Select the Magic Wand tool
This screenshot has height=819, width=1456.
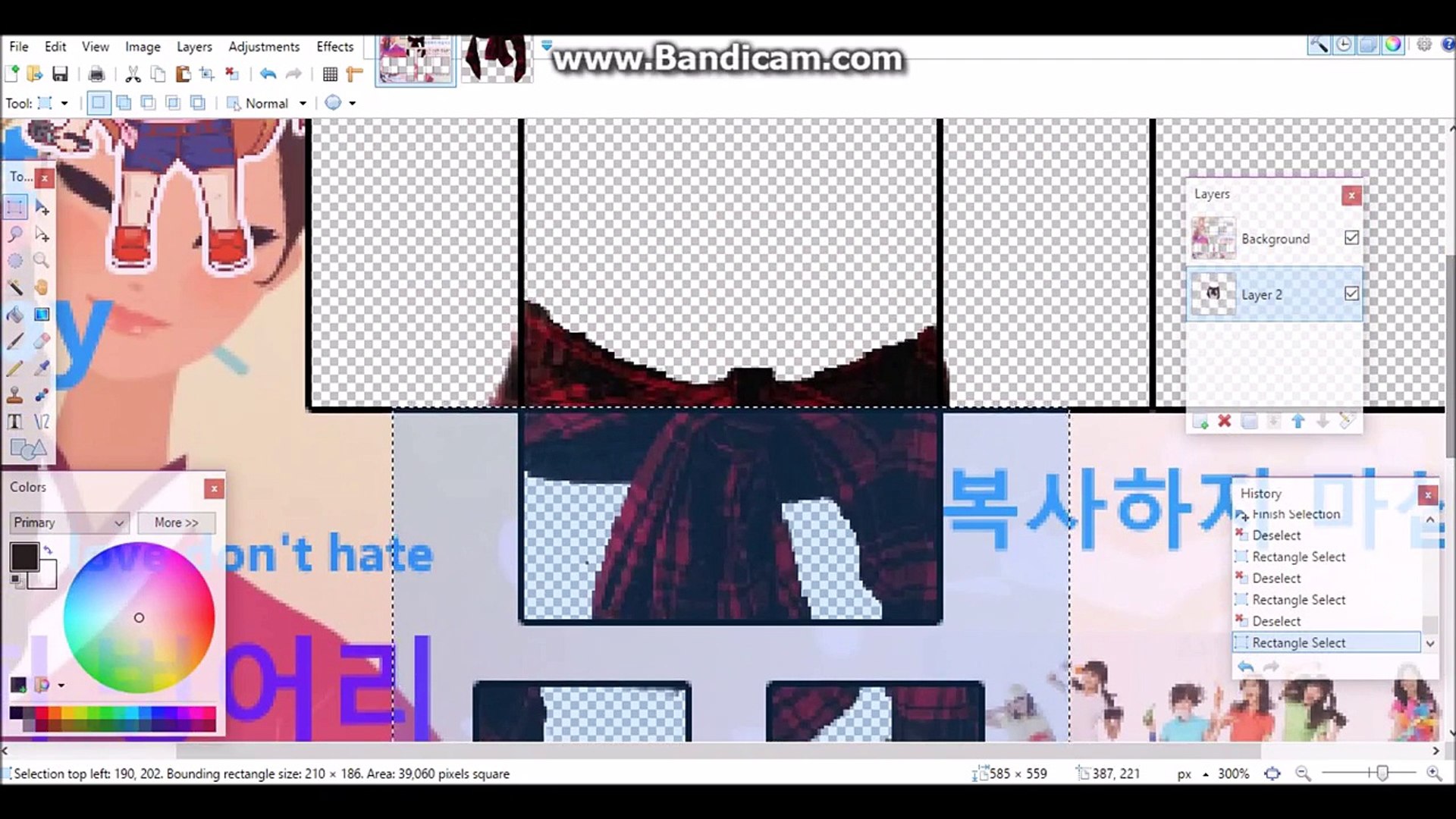(x=14, y=287)
